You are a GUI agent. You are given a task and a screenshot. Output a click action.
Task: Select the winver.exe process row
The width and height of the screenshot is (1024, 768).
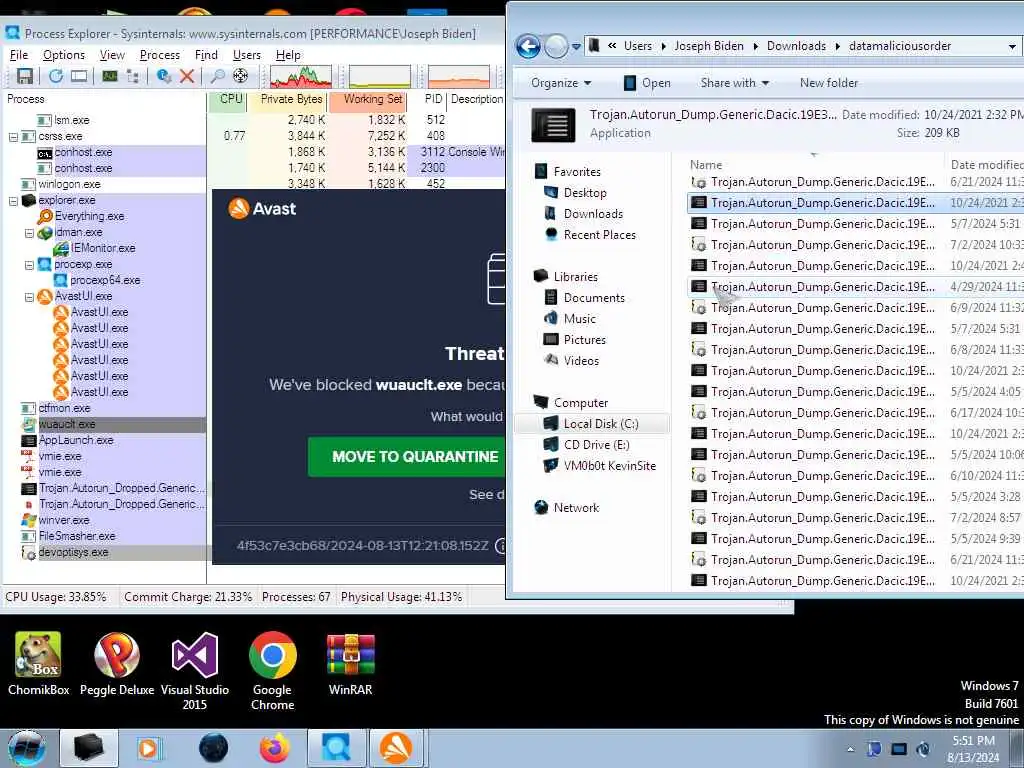(x=104, y=520)
